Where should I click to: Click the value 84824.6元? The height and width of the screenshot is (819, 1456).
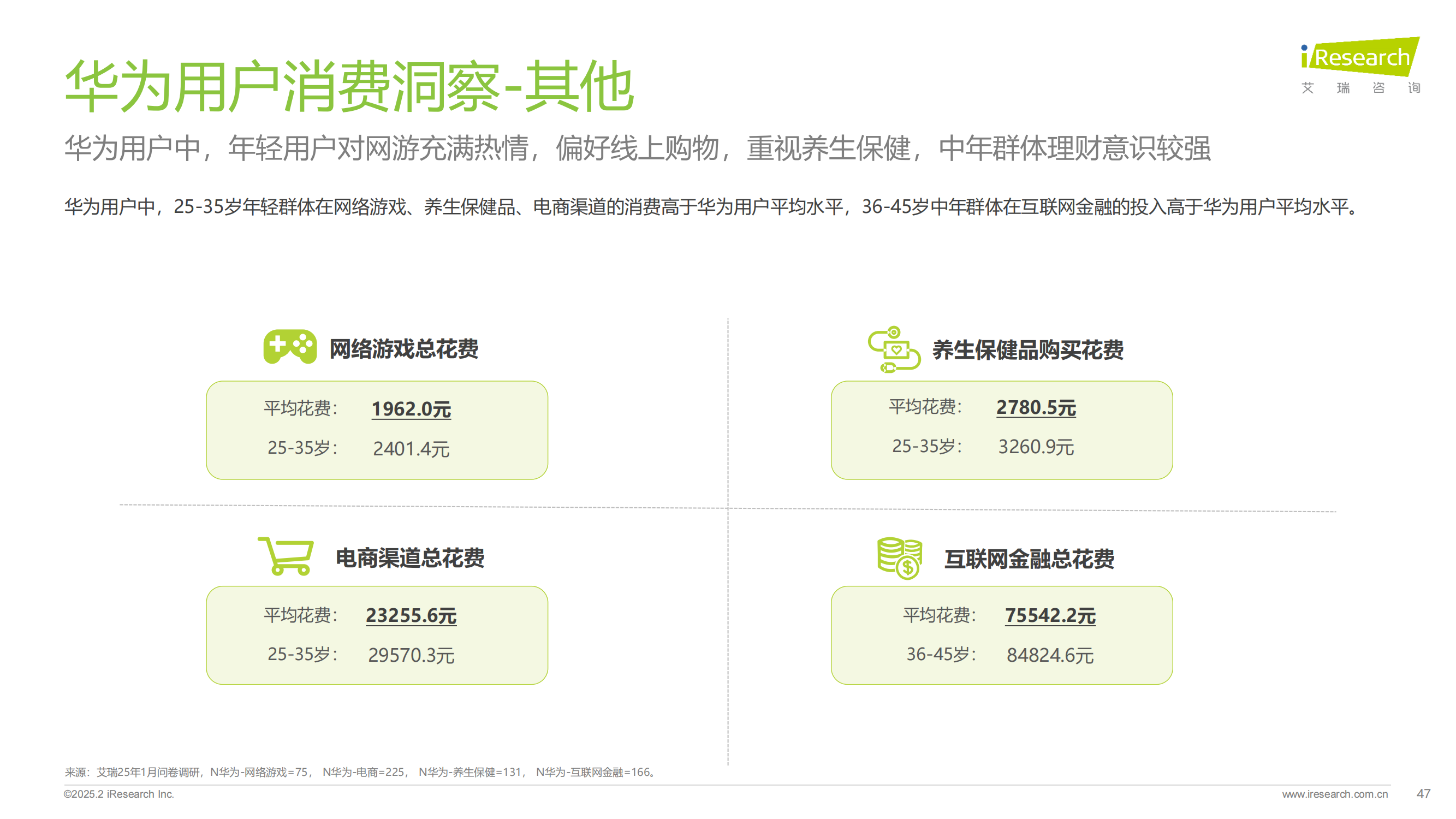point(1050,655)
